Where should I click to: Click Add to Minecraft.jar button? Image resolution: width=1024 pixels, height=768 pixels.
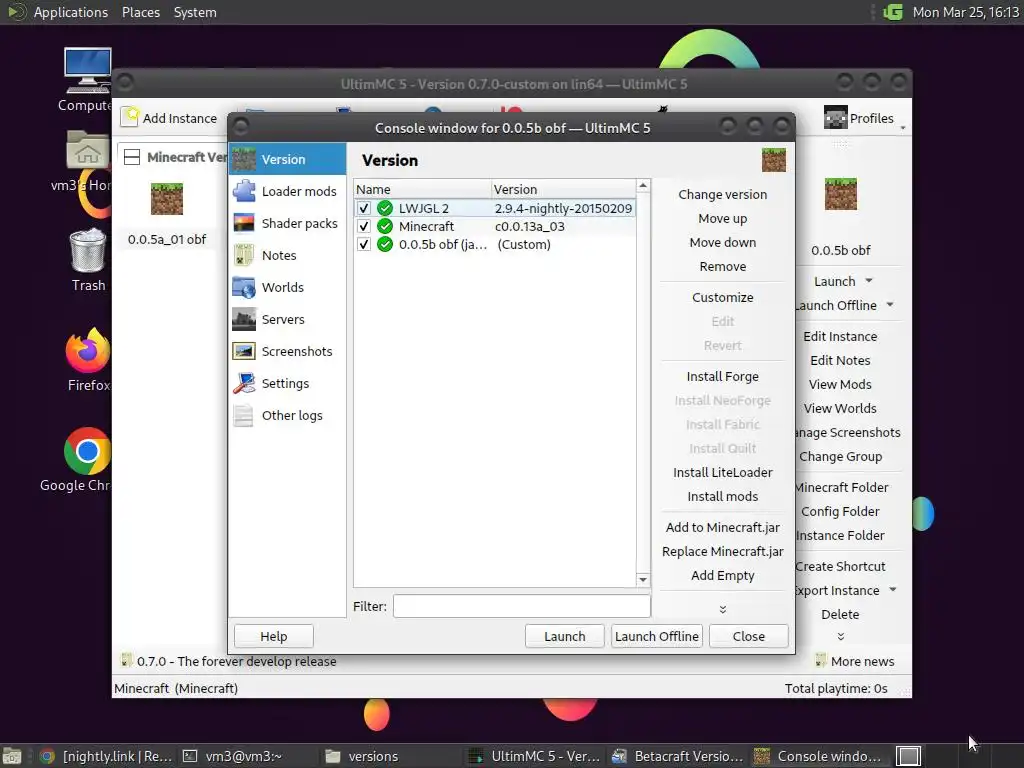click(x=722, y=528)
